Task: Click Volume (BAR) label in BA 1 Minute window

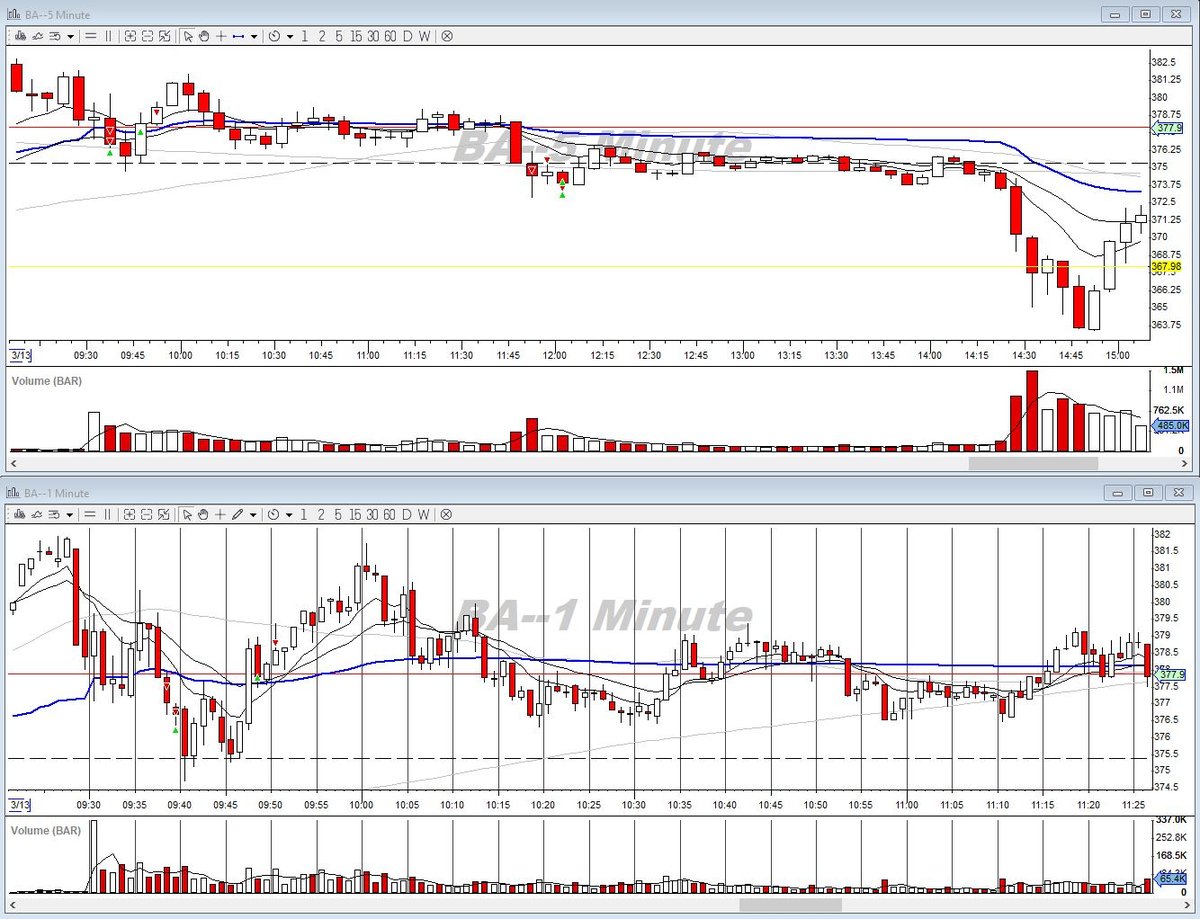Action: pos(46,830)
